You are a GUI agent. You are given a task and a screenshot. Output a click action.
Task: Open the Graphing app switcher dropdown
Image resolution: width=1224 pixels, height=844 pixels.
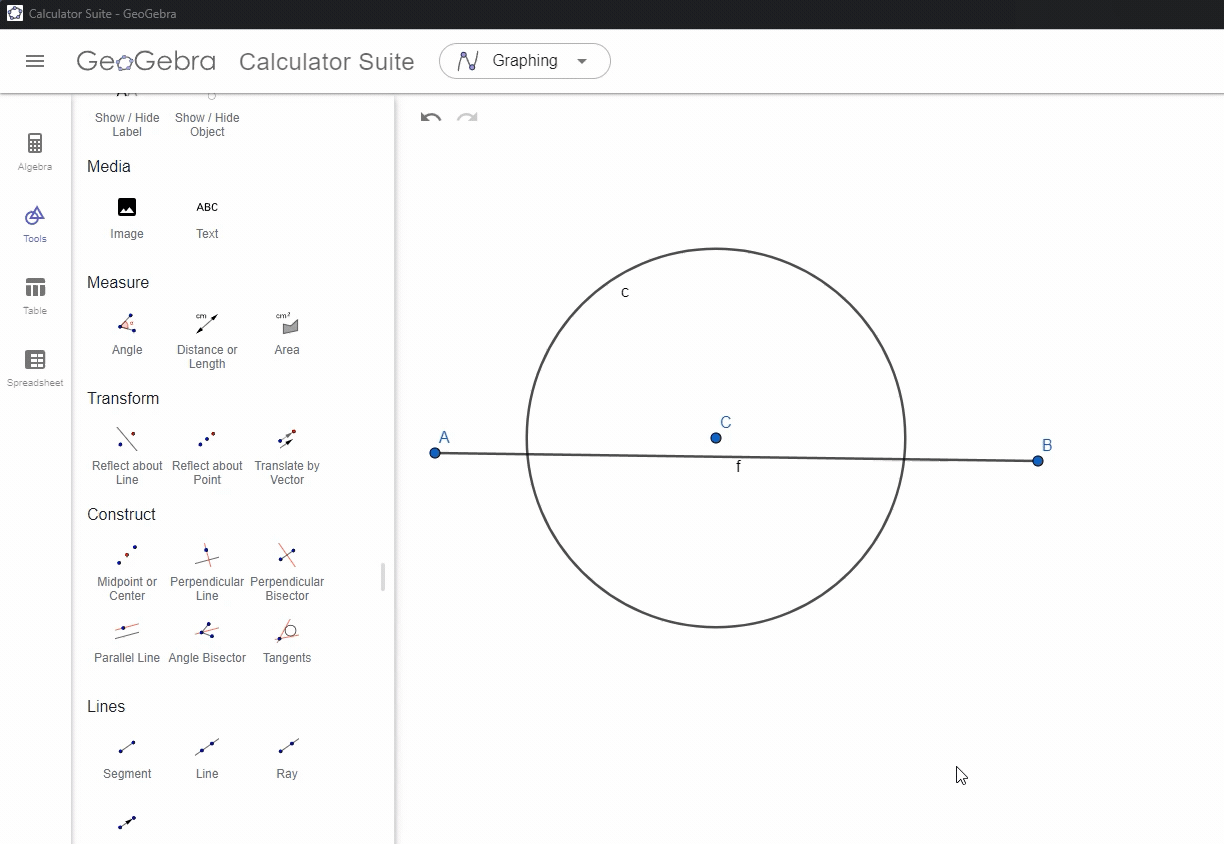pos(524,61)
